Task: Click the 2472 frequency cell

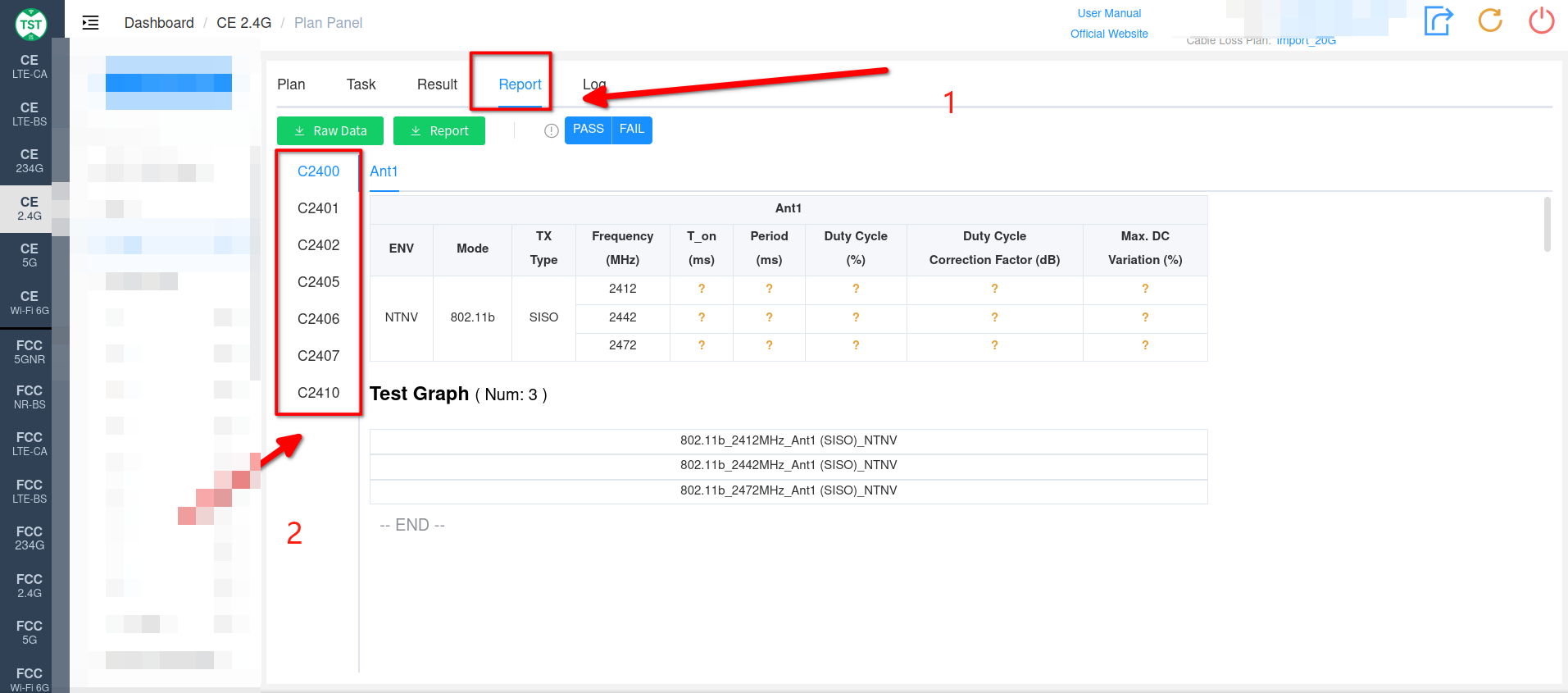Action: (622, 345)
